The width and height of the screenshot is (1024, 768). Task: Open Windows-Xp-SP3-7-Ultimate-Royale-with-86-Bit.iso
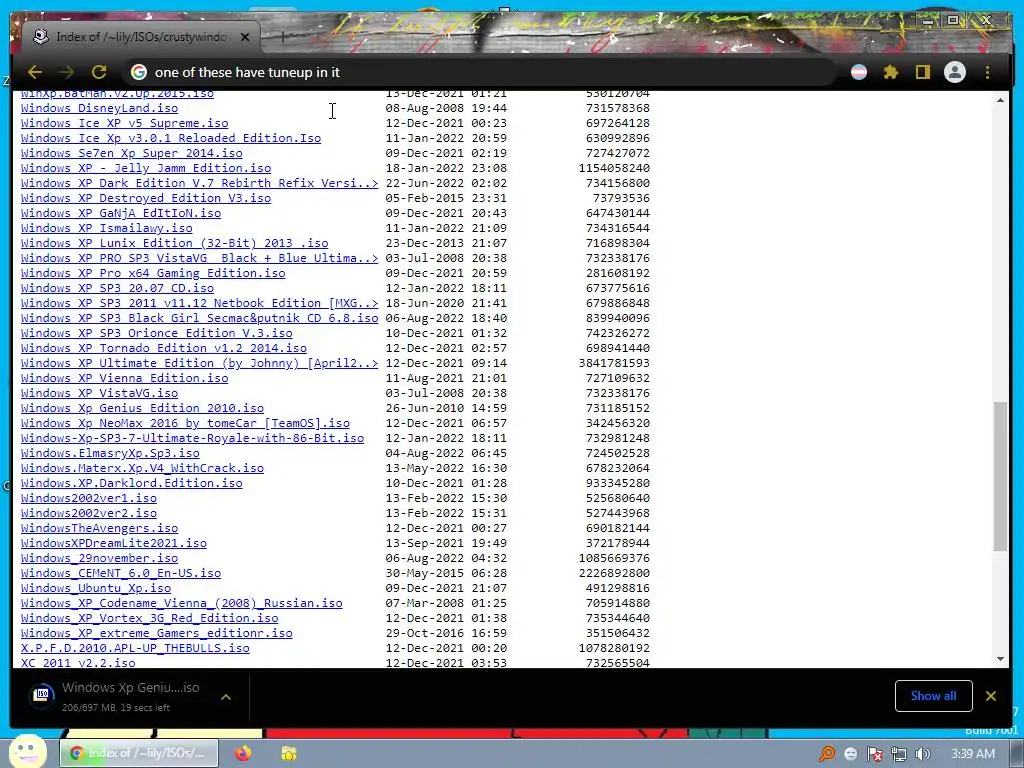tap(192, 439)
